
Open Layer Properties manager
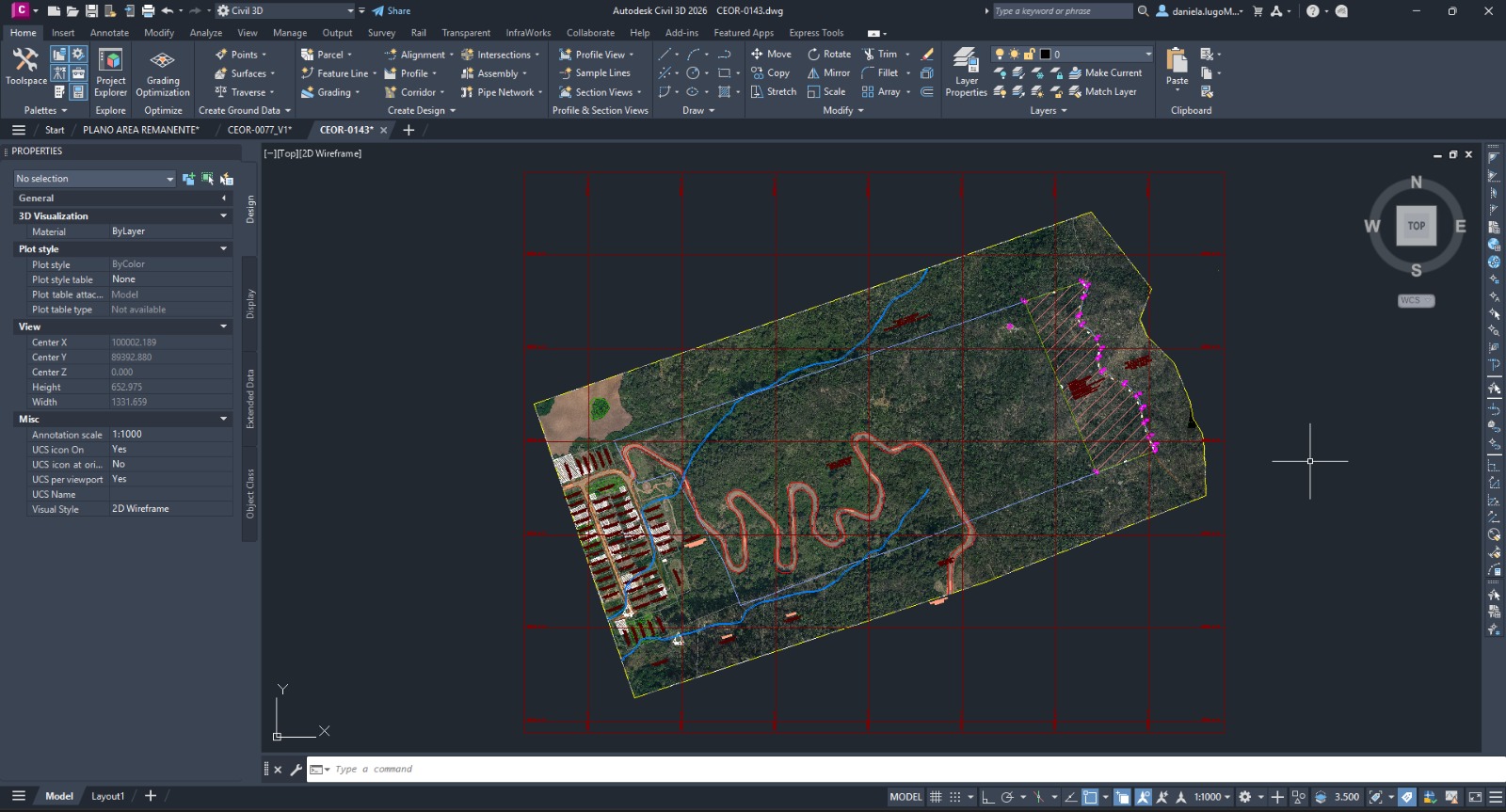pyautogui.click(x=966, y=72)
